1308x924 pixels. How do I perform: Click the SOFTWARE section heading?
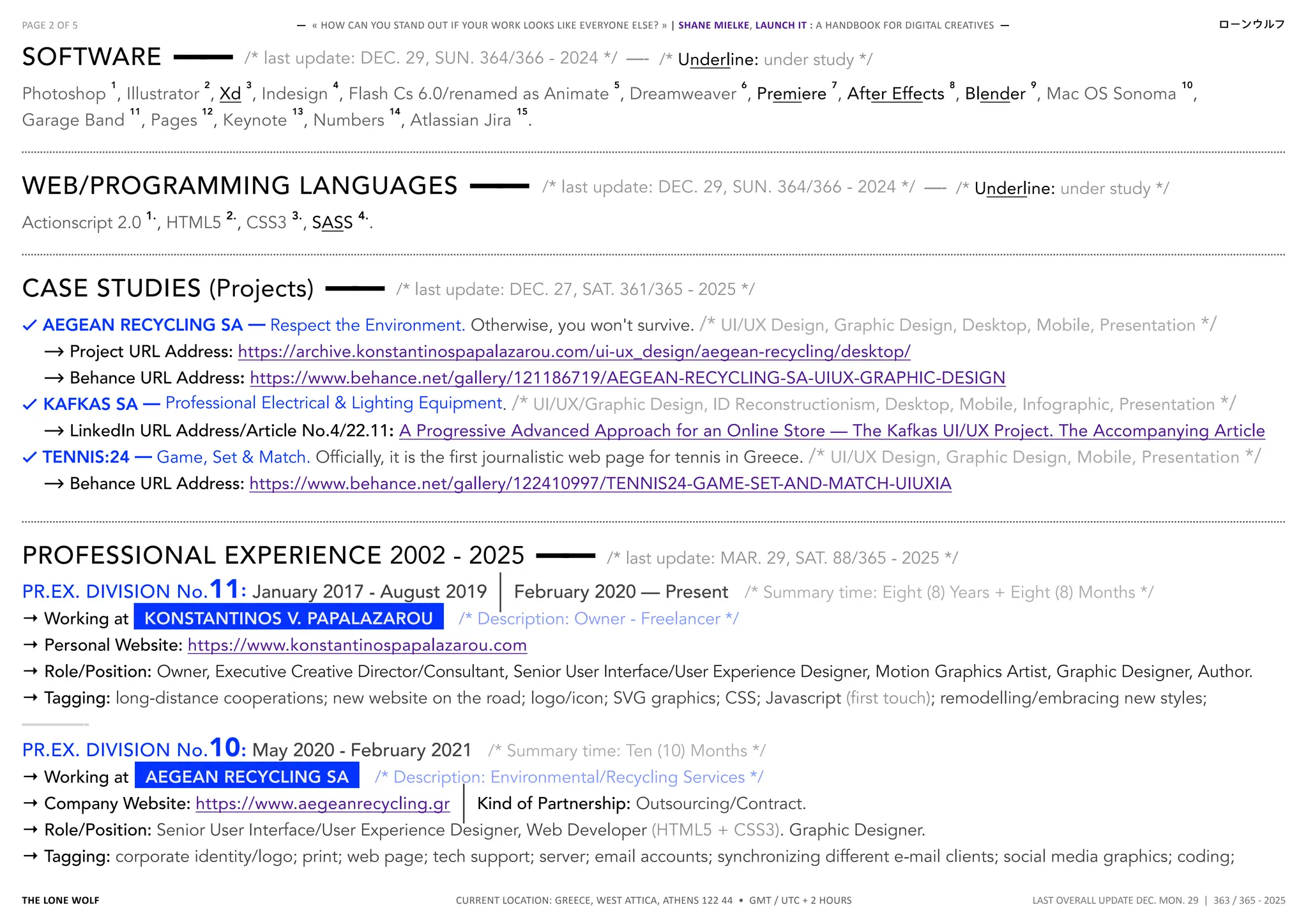click(91, 57)
